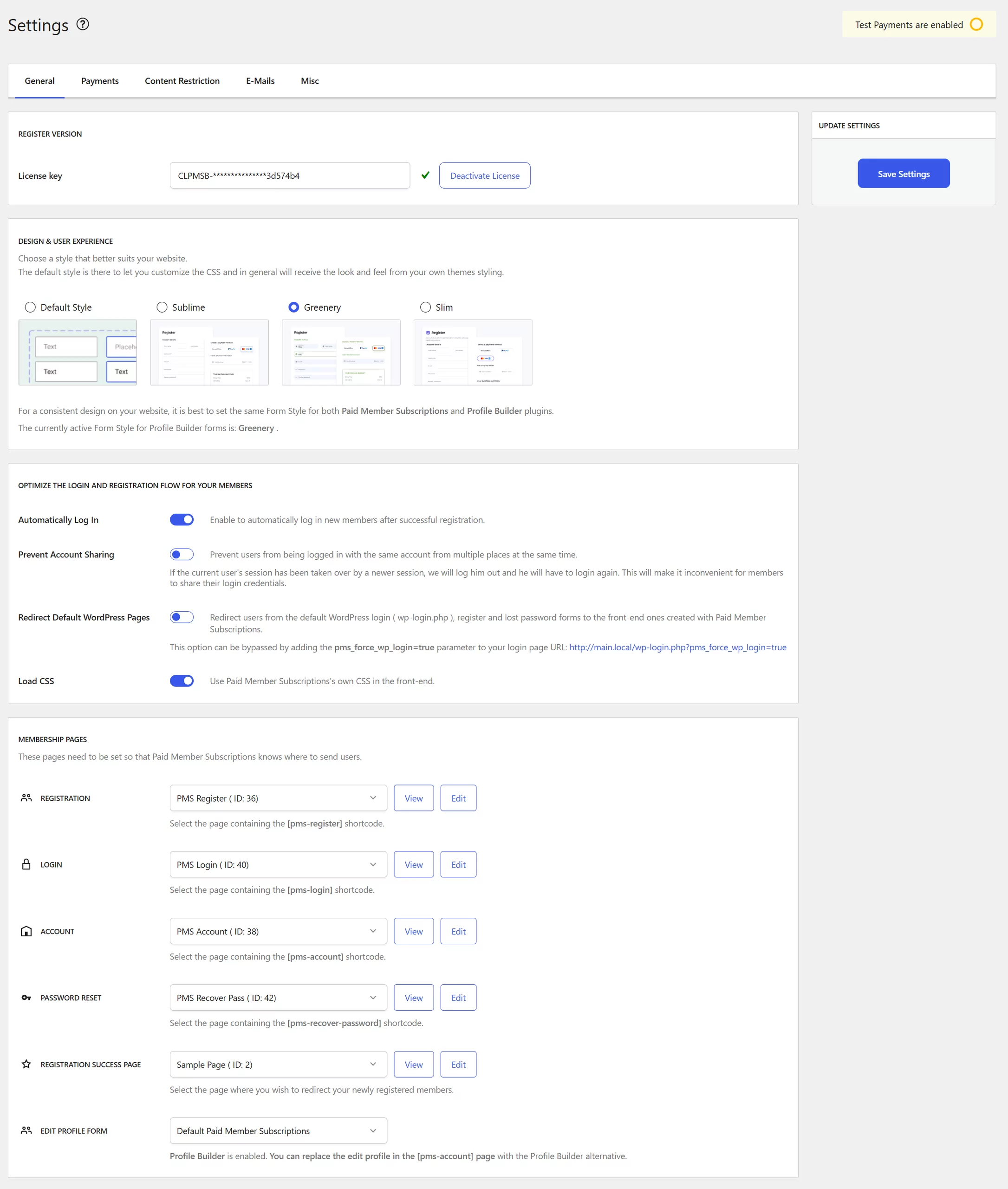Click the Greenery style preview thumbnail

coord(341,352)
